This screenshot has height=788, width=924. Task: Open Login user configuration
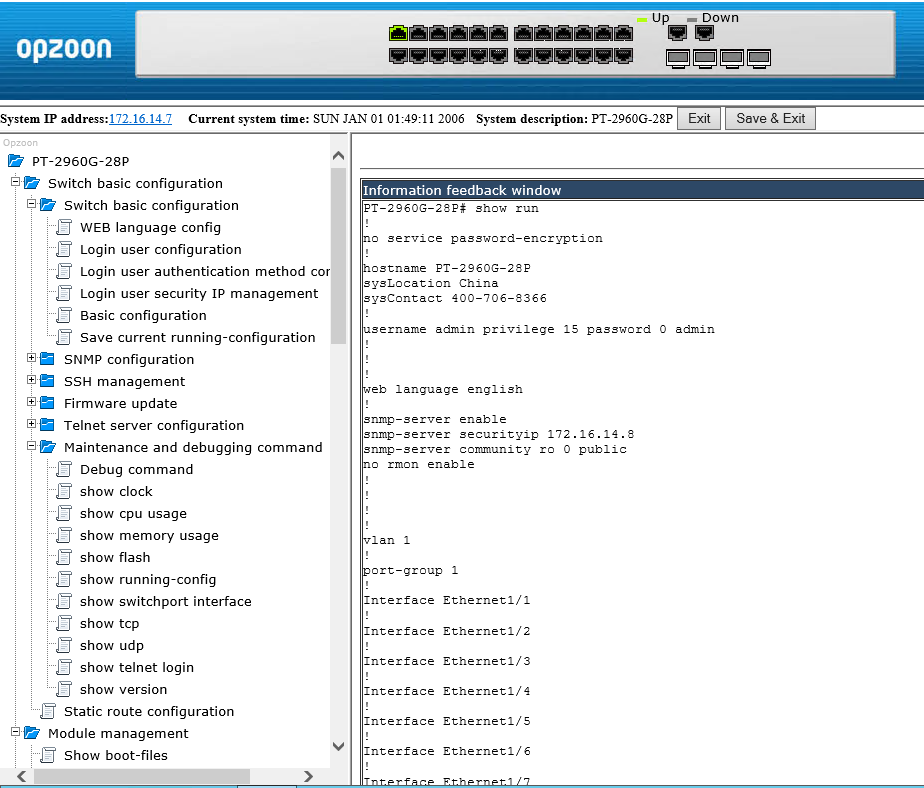[x=161, y=249]
